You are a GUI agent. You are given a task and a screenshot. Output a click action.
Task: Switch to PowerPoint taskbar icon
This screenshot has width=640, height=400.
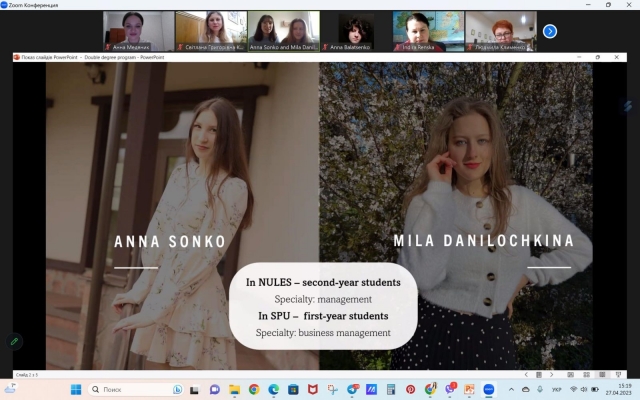click(469, 389)
